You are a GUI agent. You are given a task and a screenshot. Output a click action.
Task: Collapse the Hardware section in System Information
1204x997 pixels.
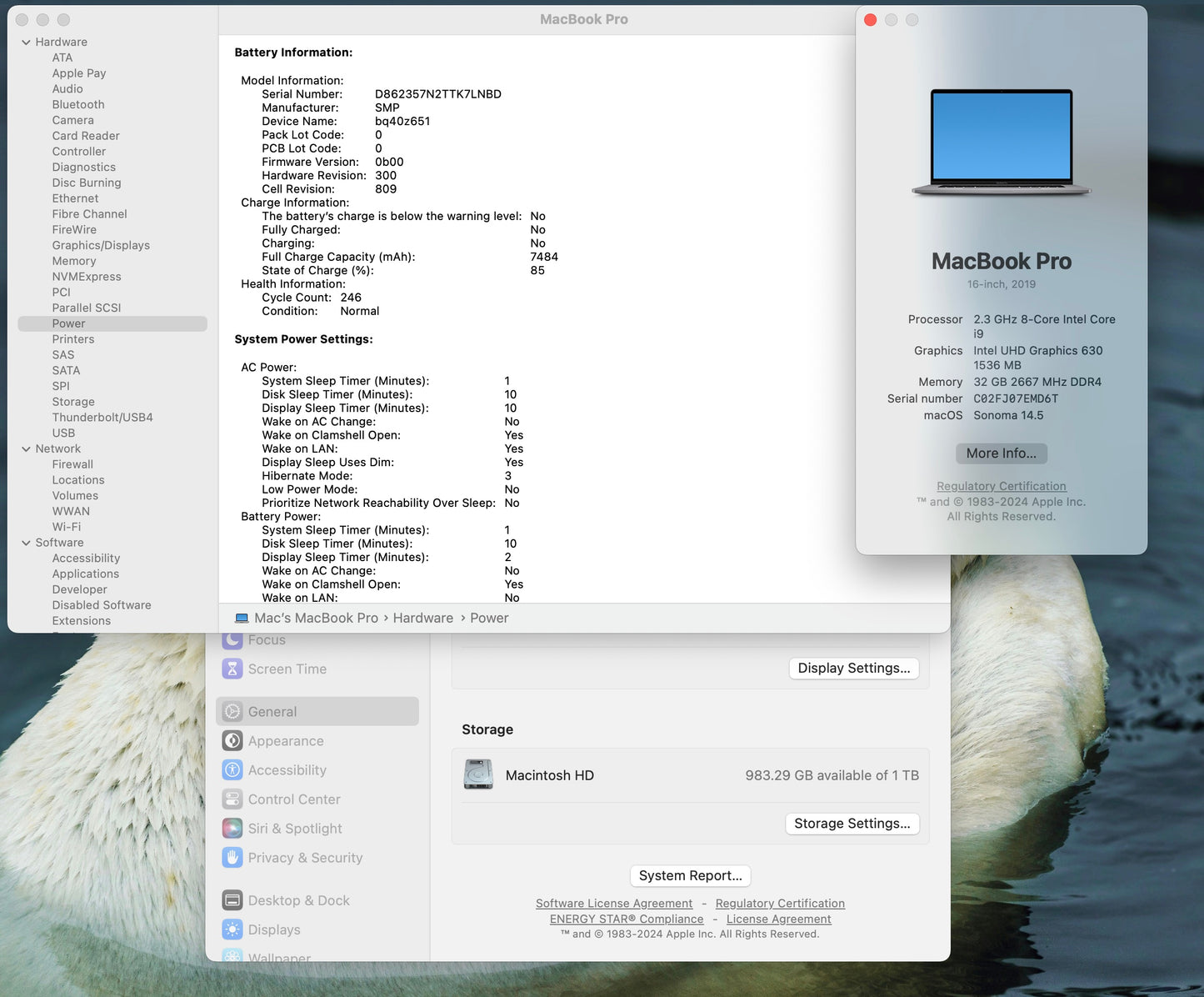(27, 42)
